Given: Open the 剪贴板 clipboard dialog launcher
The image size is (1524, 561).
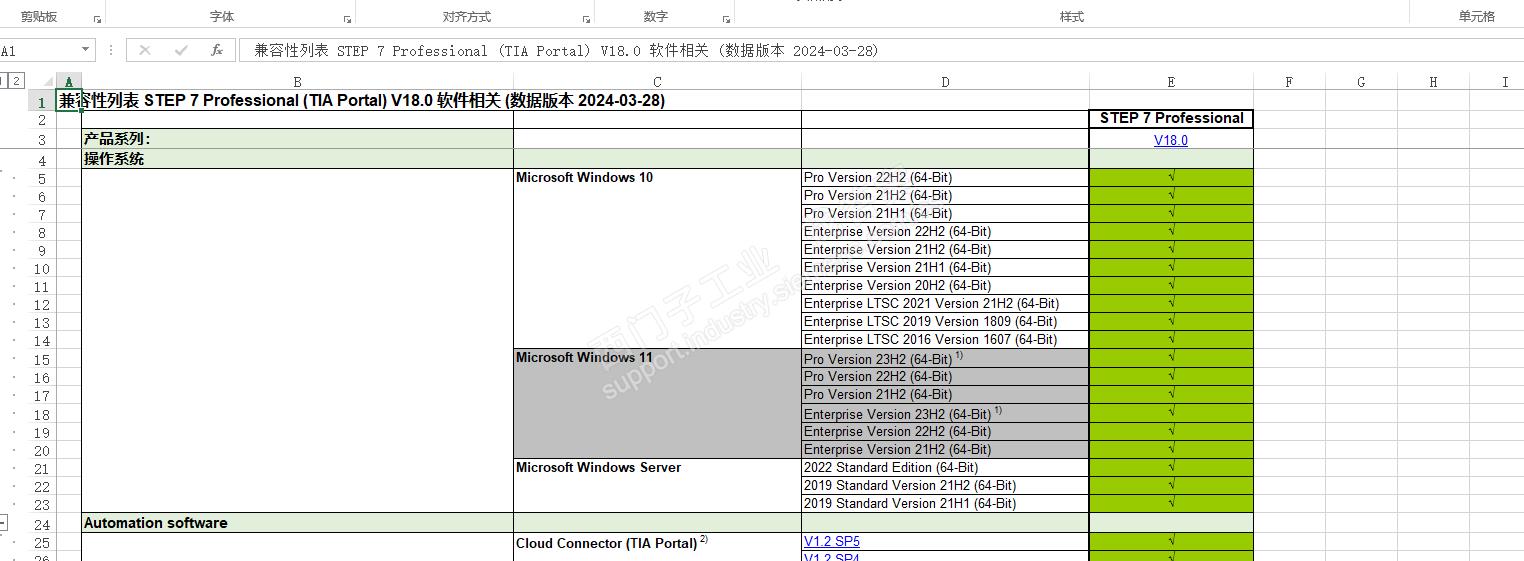Looking at the screenshot, I should click(97, 19).
